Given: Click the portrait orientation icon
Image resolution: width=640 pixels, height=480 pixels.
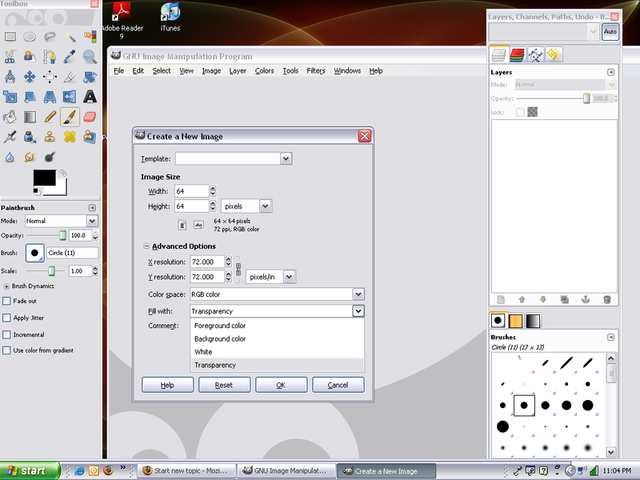Looking at the screenshot, I should [182, 224].
